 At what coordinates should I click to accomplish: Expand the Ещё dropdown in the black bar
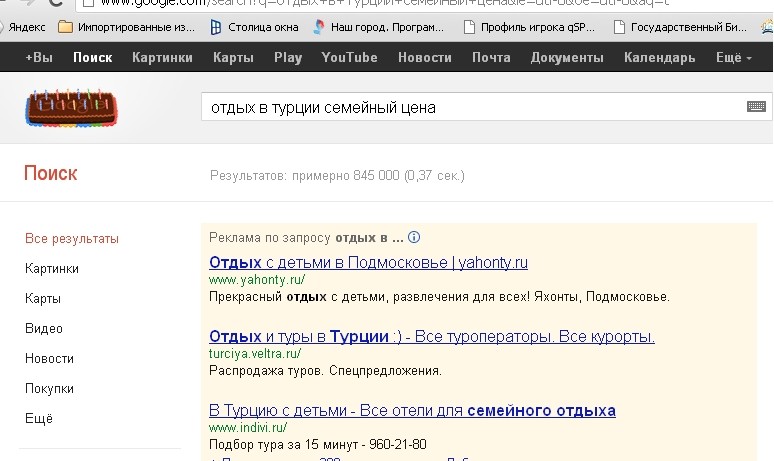pos(734,58)
